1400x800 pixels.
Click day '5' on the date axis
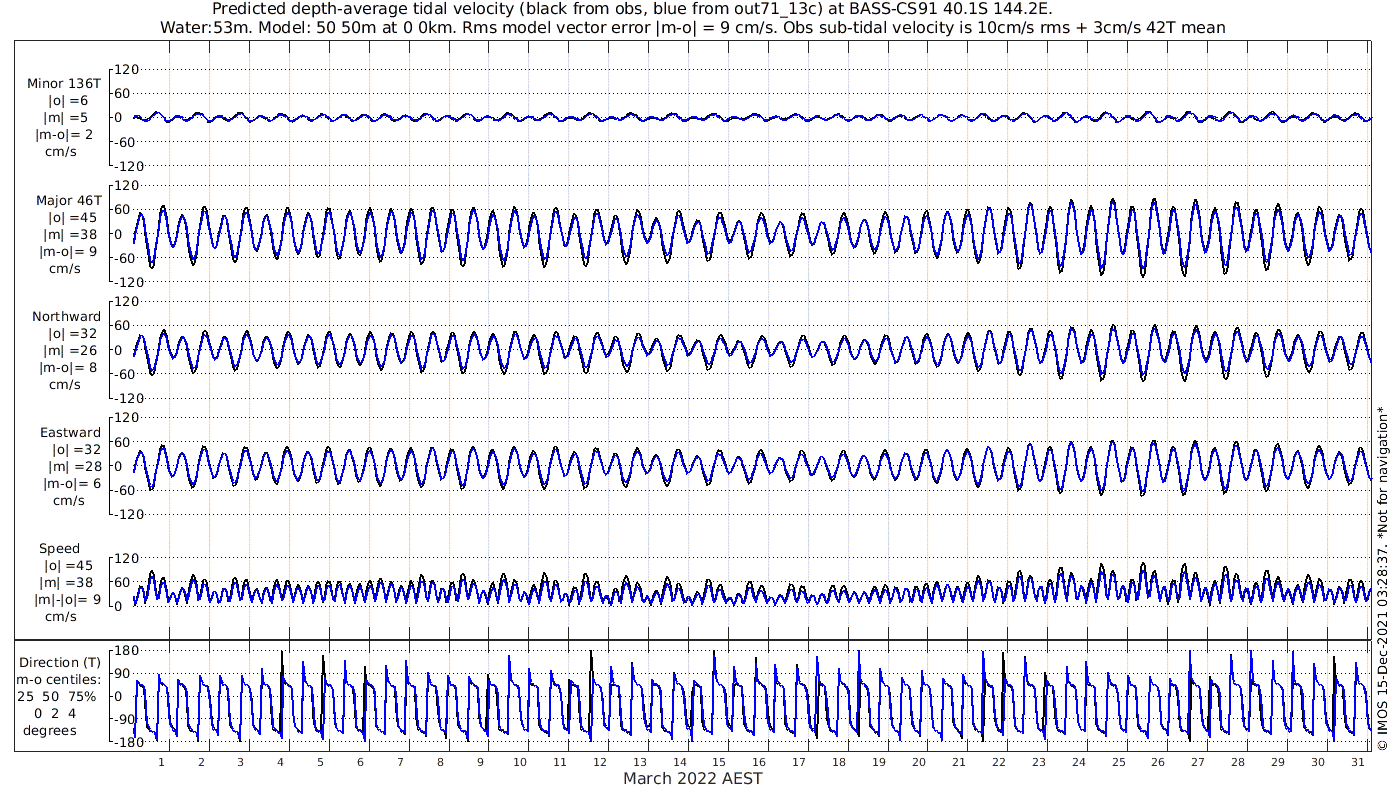(x=320, y=762)
